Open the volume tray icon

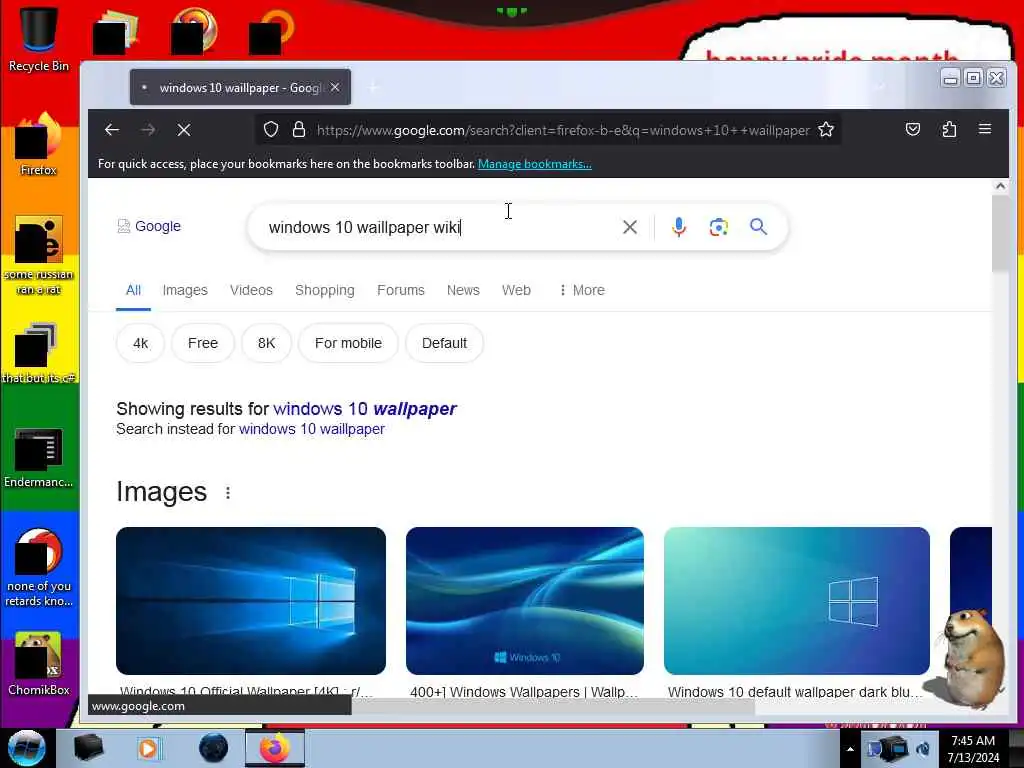923,749
